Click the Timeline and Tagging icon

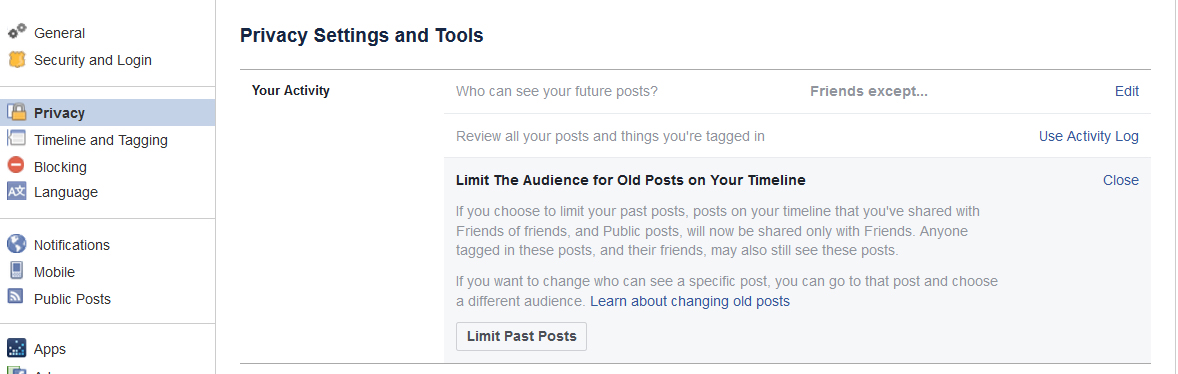click(x=17, y=139)
